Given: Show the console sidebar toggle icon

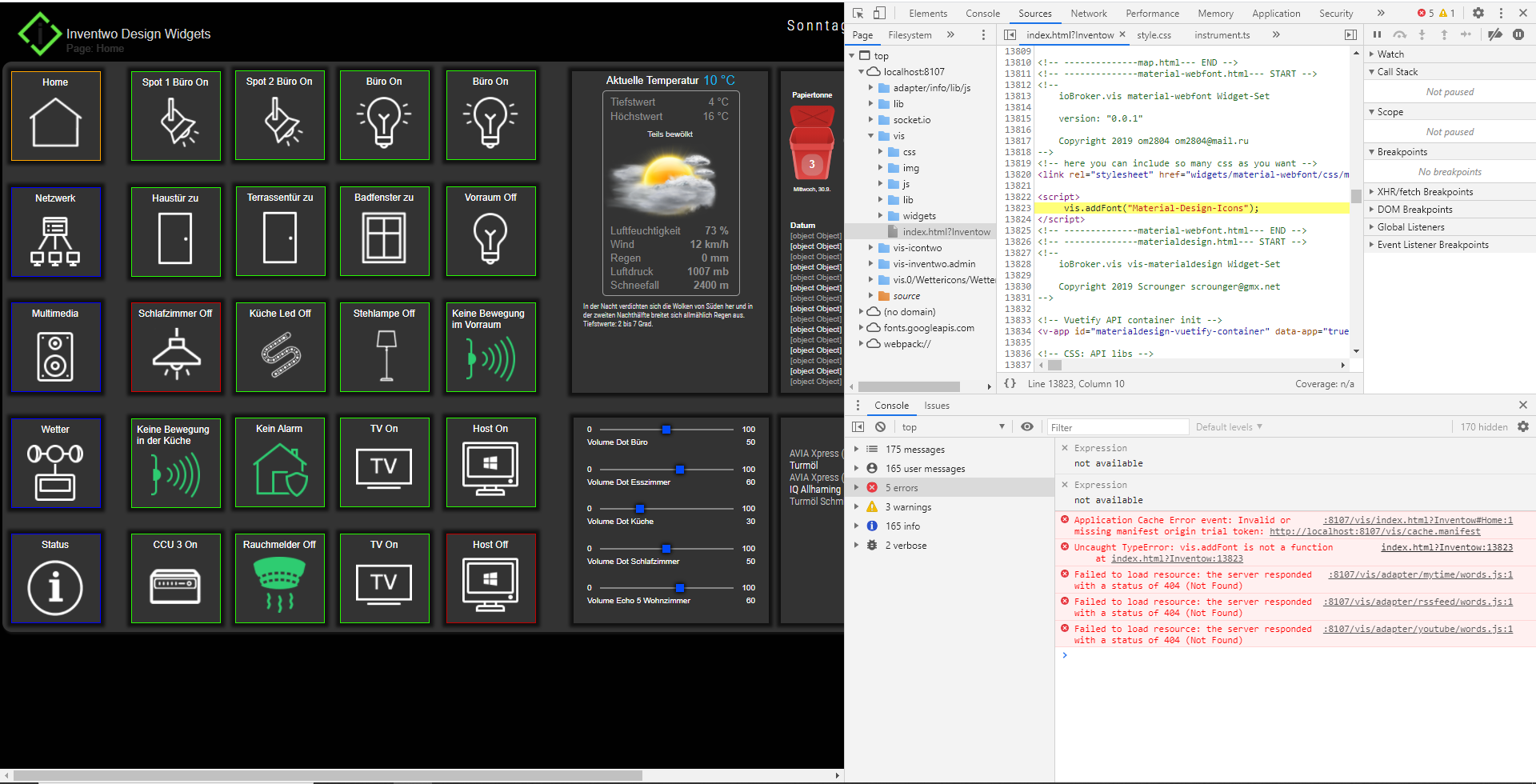Looking at the screenshot, I should coord(858,427).
